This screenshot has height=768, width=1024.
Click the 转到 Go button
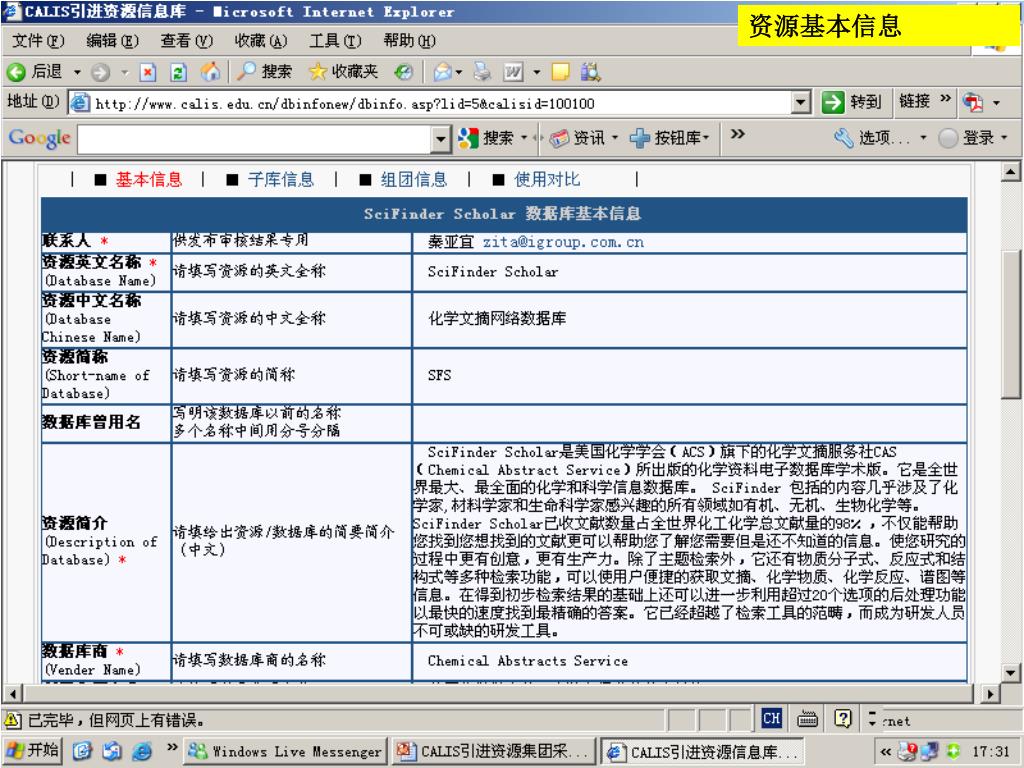click(x=852, y=102)
